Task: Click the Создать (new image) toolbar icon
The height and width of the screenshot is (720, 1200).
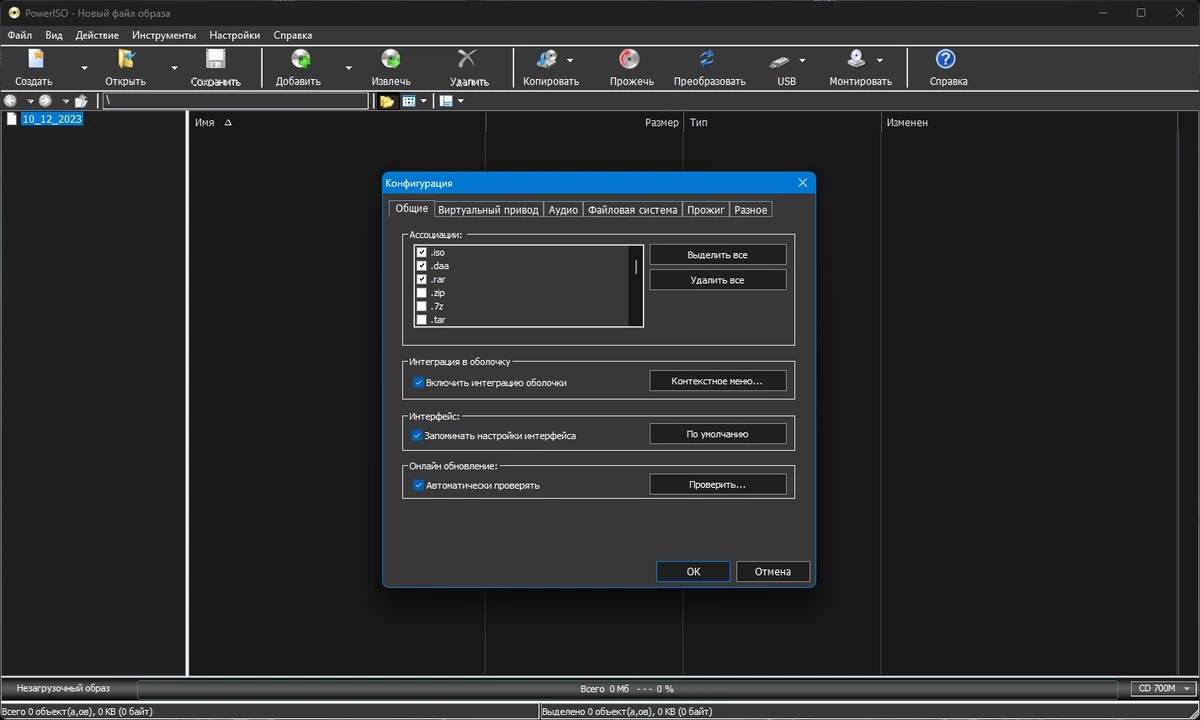Action: tap(35, 60)
